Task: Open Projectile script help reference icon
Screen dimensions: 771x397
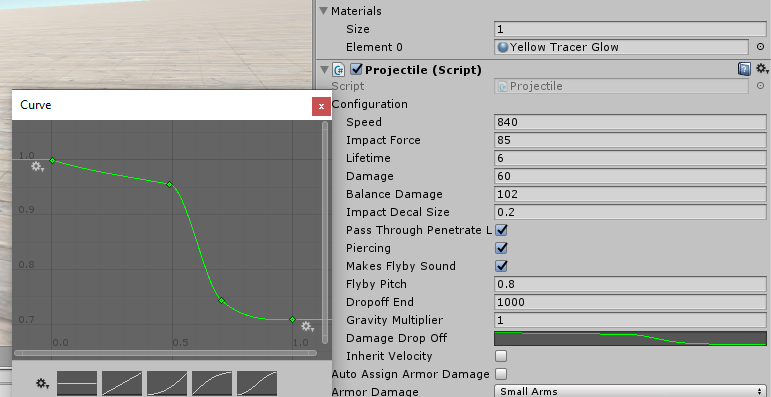Action: tap(744, 69)
